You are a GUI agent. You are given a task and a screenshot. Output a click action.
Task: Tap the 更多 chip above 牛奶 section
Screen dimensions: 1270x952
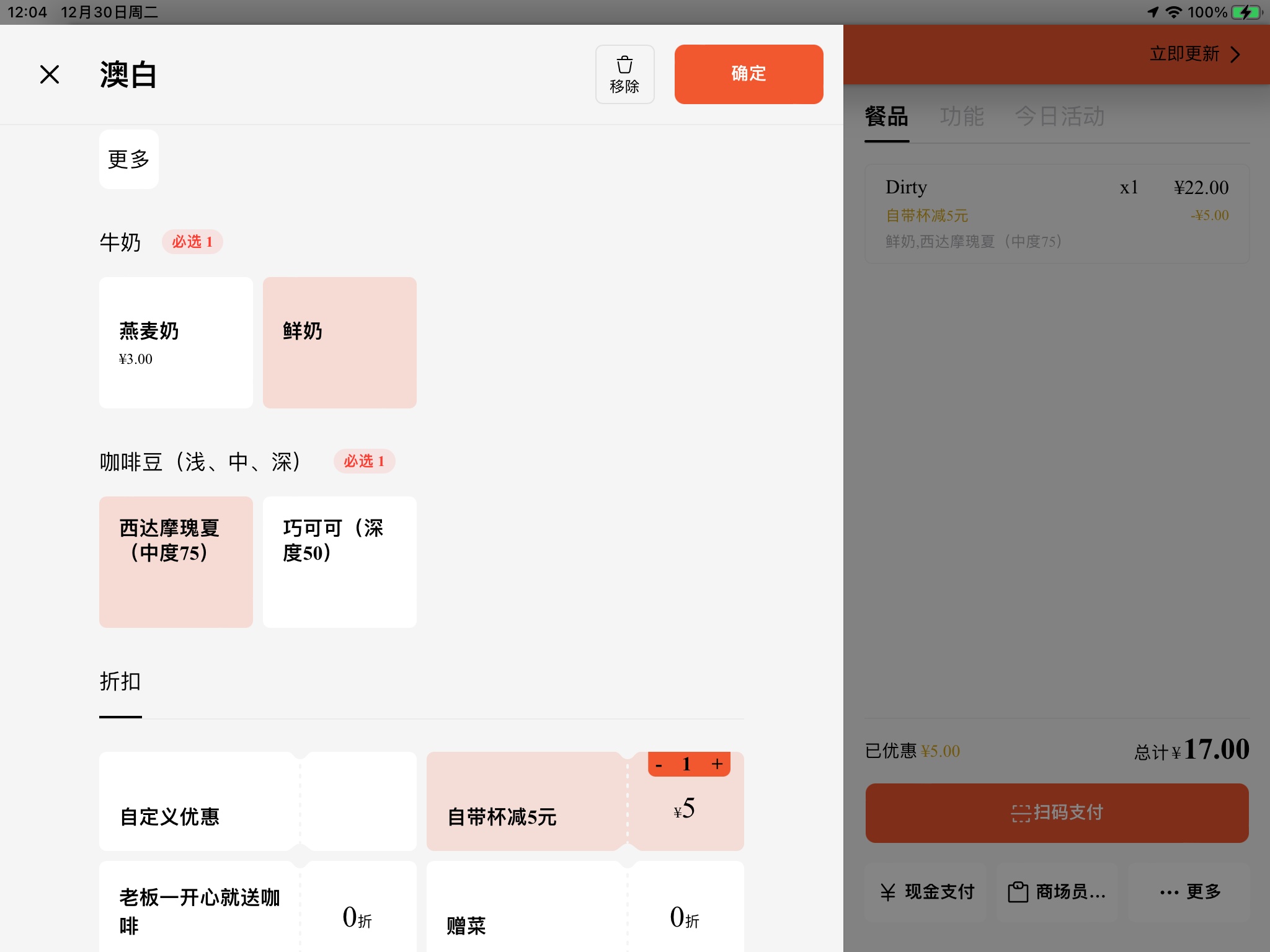pyautogui.click(x=129, y=159)
